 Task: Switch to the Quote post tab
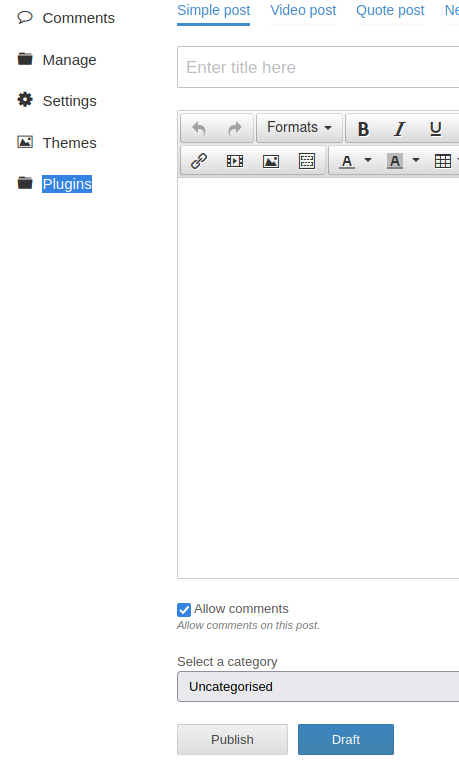click(390, 10)
